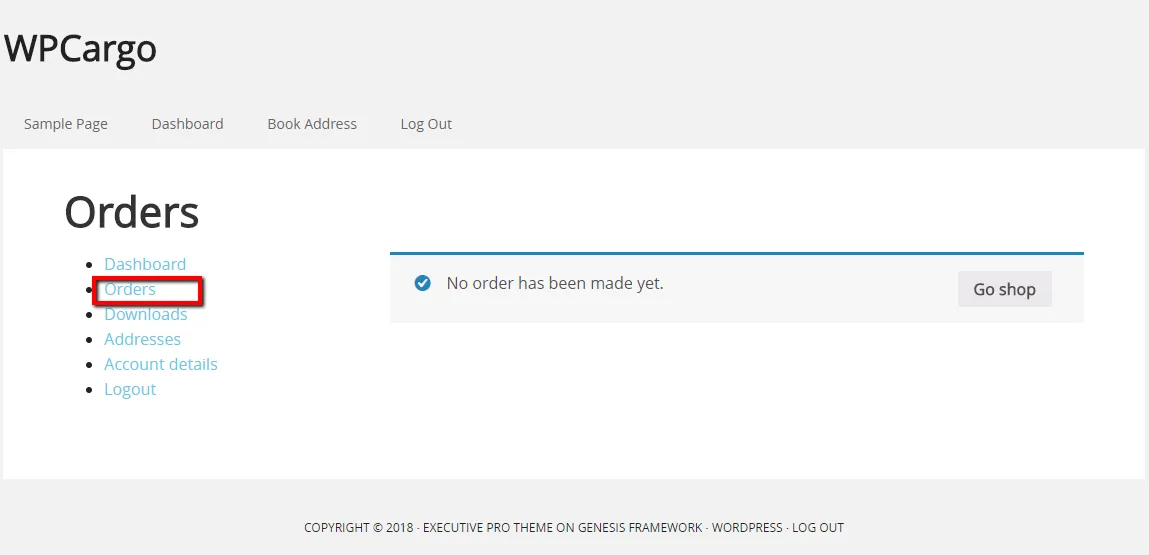
Task: Open Sample Page in top navigation
Action: (x=66, y=124)
